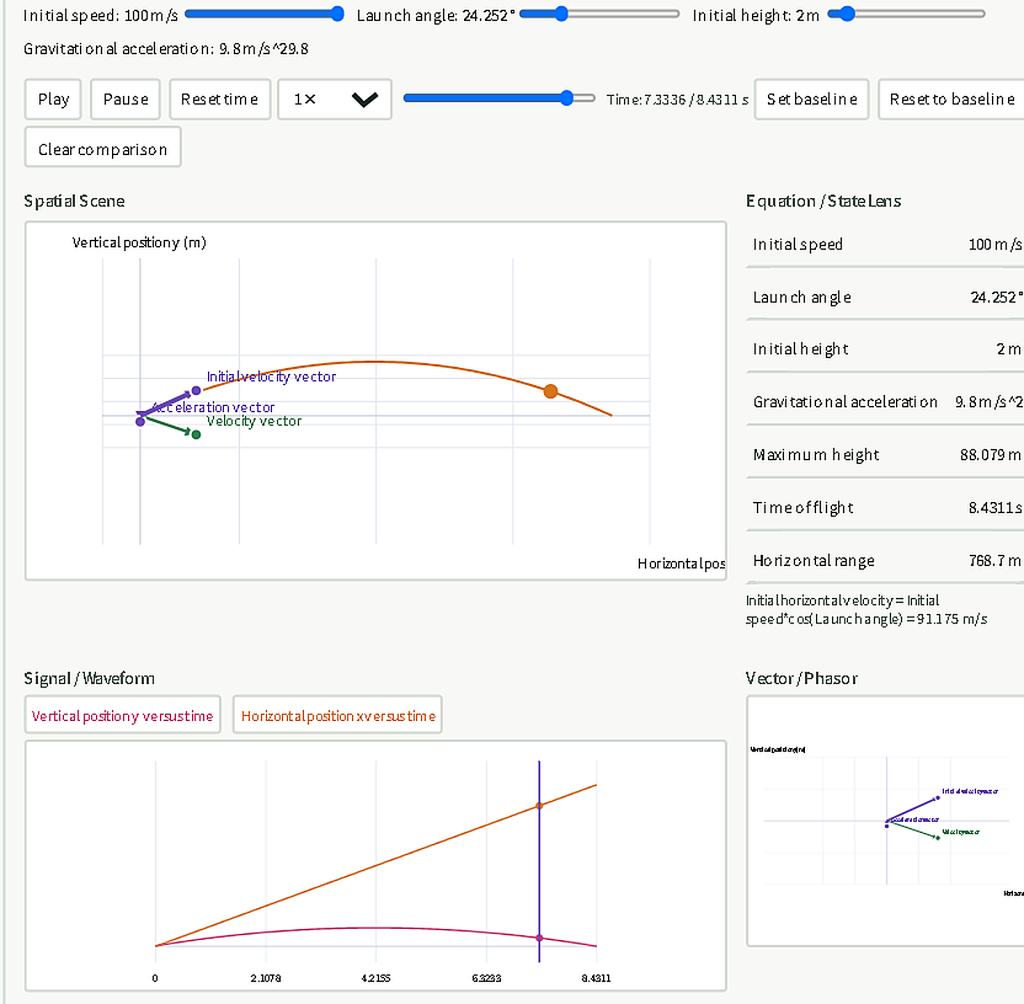Click the Equation / State Lens heading

(x=823, y=201)
